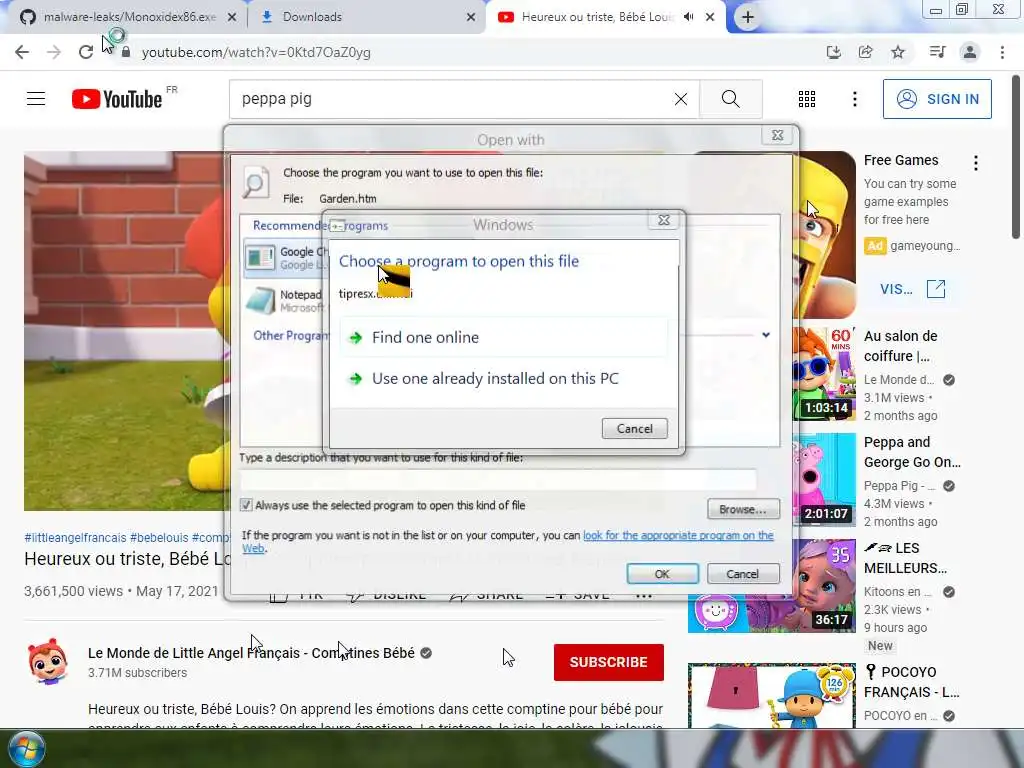
Task: Click the Recommended Programs heading
Action: click(x=320, y=226)
